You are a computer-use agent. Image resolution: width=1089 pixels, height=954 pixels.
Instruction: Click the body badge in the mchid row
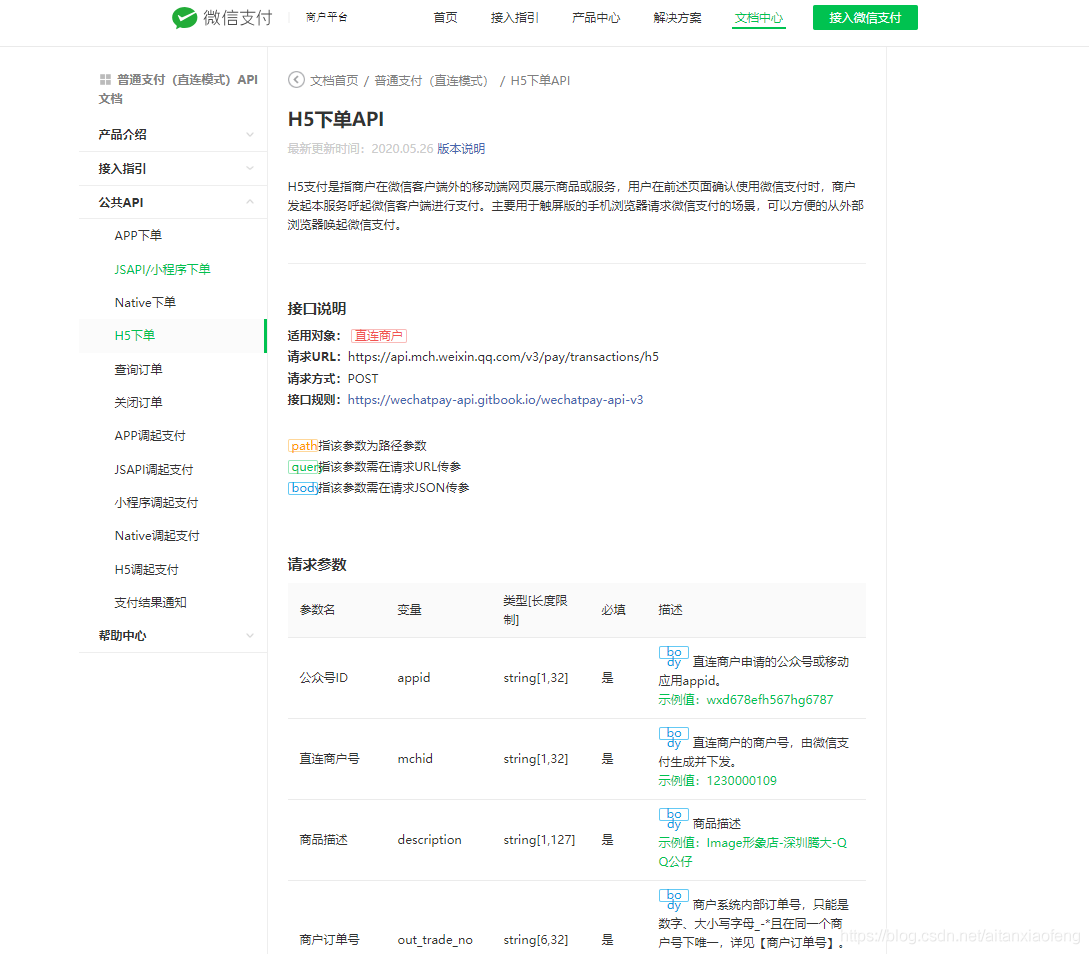673,739
